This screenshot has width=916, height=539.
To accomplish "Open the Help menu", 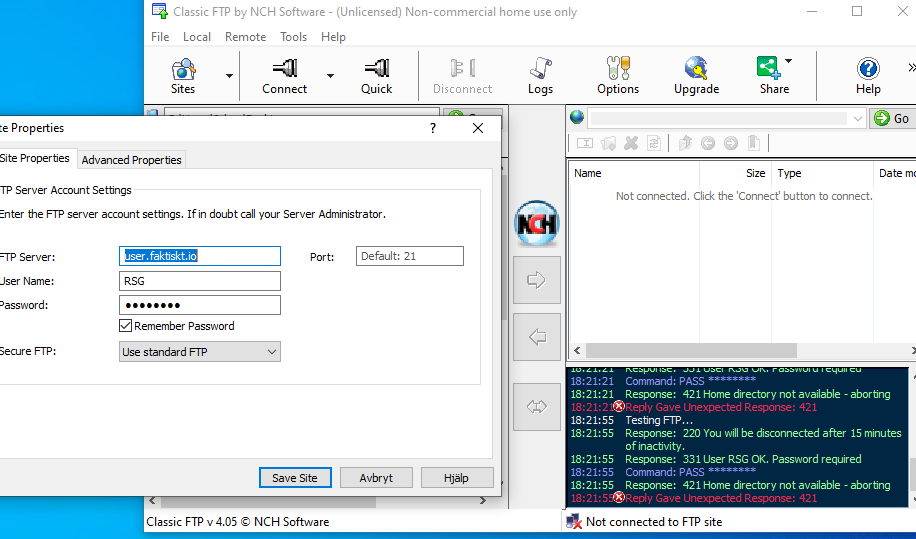I will pos(333,37).
